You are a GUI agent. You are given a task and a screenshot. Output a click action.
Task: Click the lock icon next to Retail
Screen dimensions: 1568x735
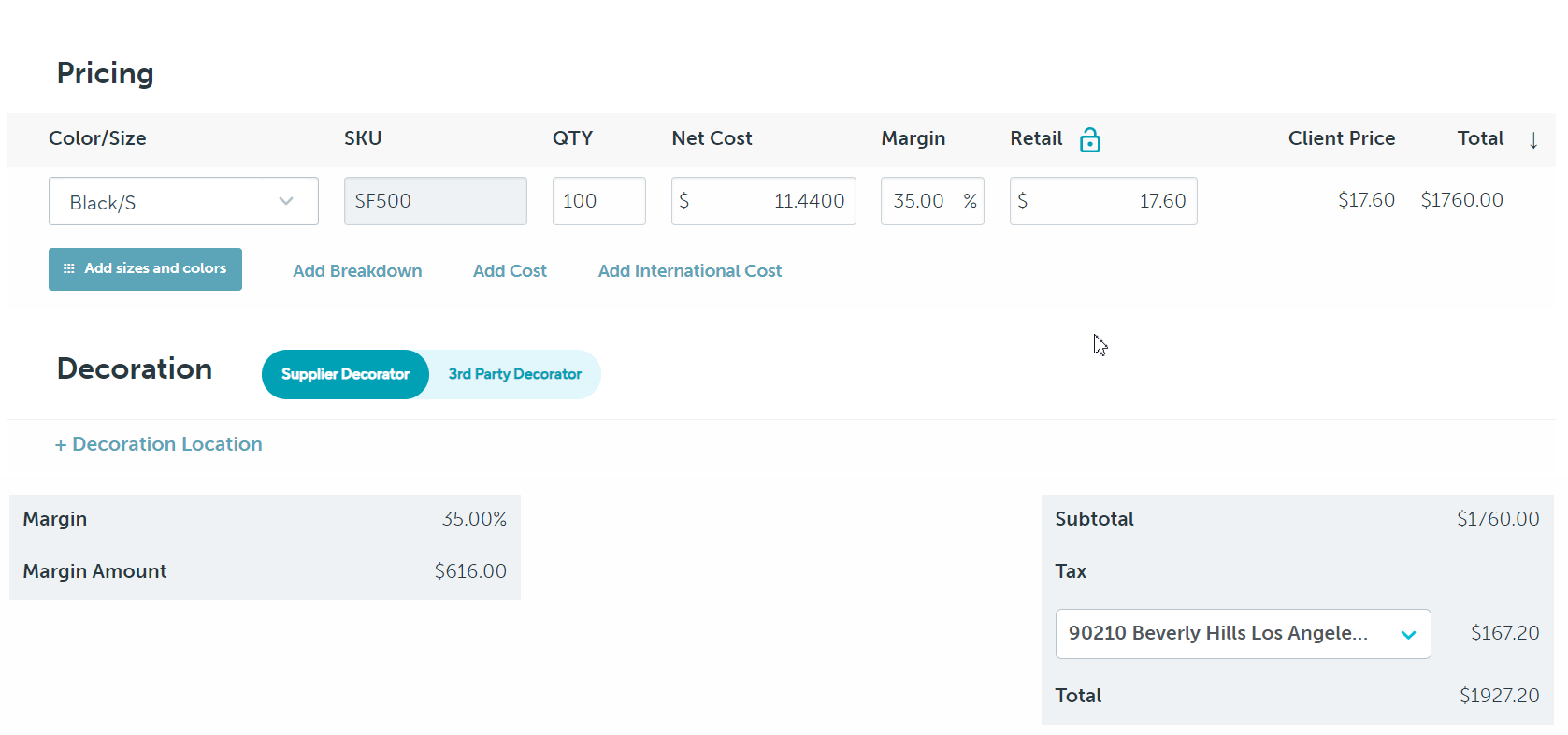coord(1089,140)
